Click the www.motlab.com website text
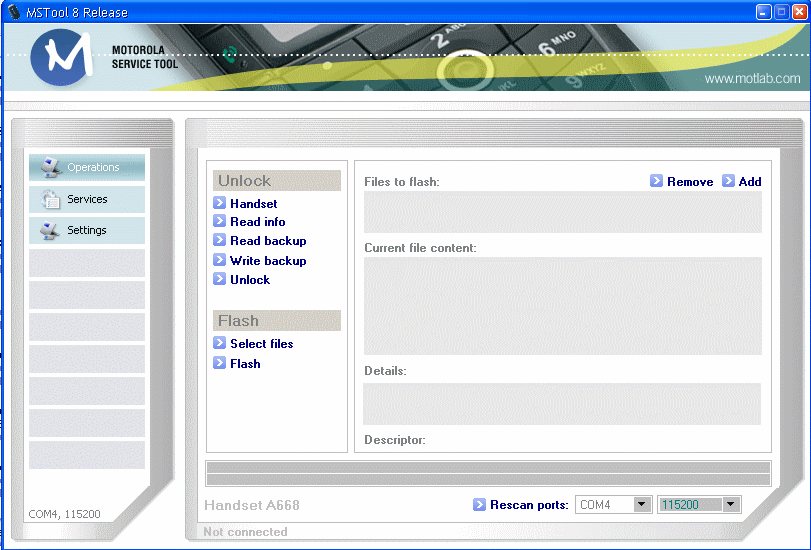The width and height of the screenshot is (811, 550). point(753,79)
